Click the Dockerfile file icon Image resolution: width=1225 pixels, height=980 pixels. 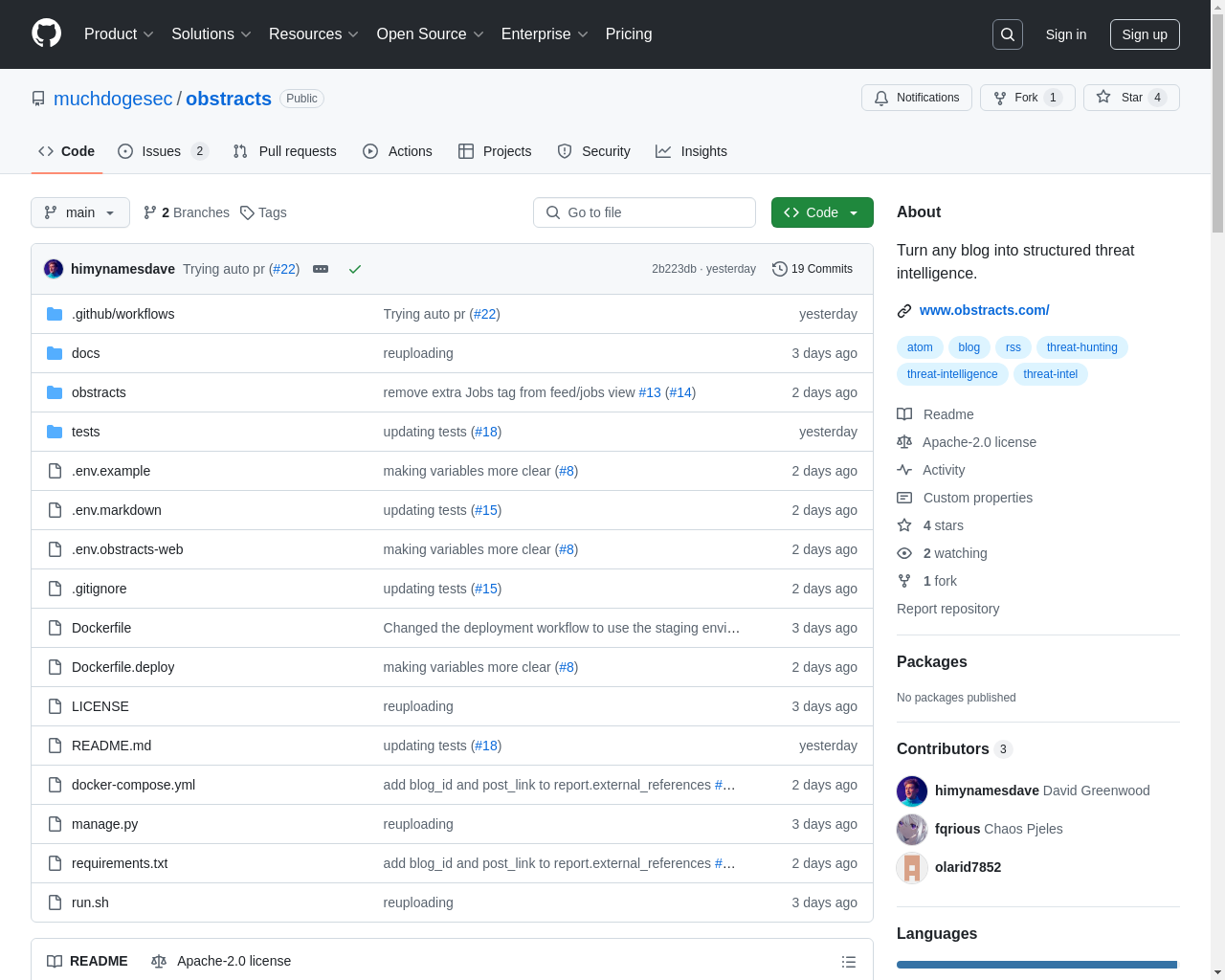click(x=55, y=628)
